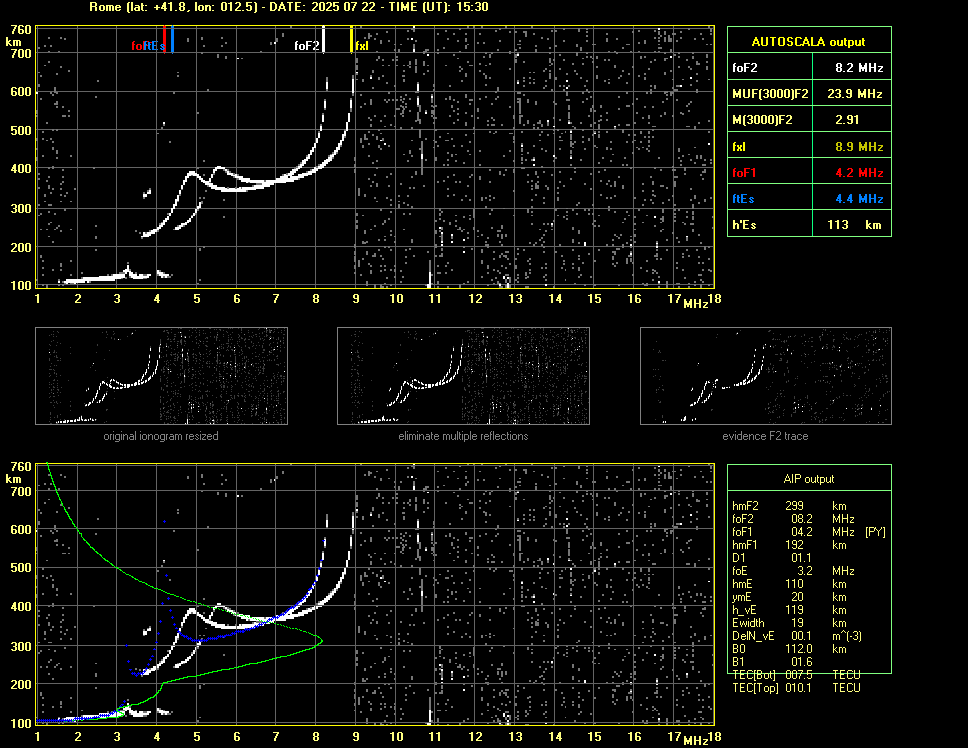Select the 8.9 MHz fxI value
This screenshot has height=748, width=968.
click(852, 146)
